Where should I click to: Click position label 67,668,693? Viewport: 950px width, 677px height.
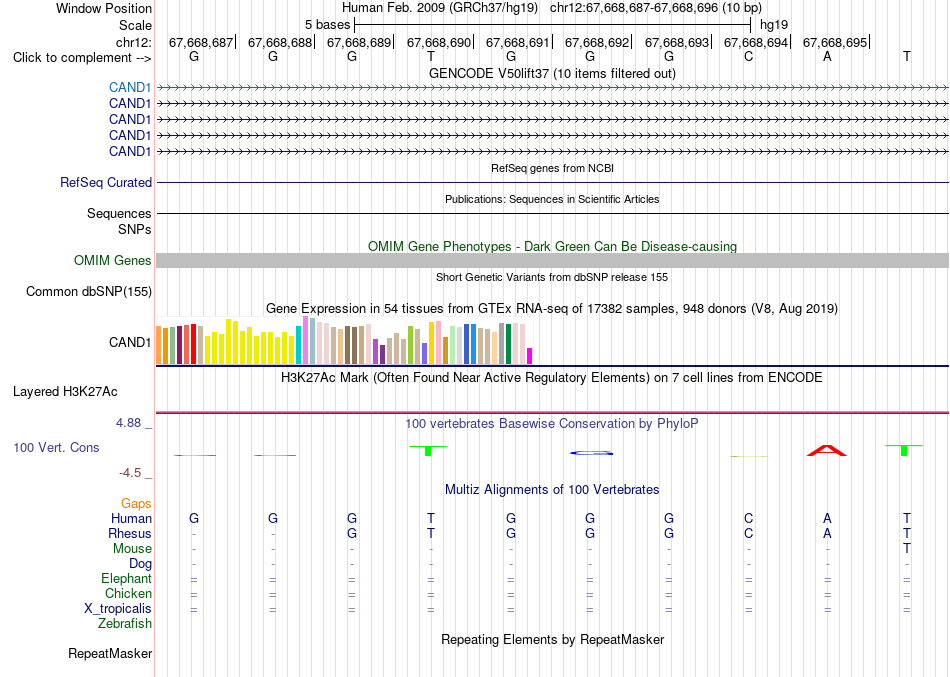(677, 42)
